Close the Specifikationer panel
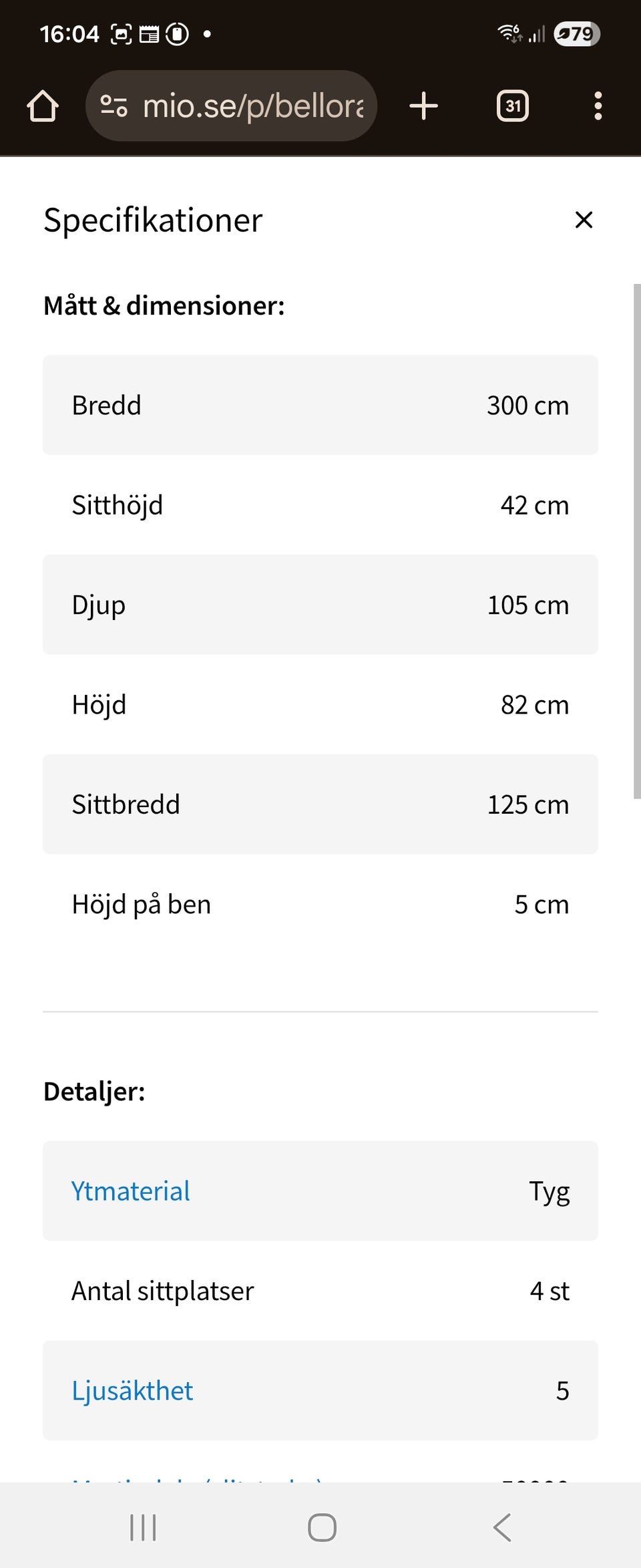 [x=584, y=220]
